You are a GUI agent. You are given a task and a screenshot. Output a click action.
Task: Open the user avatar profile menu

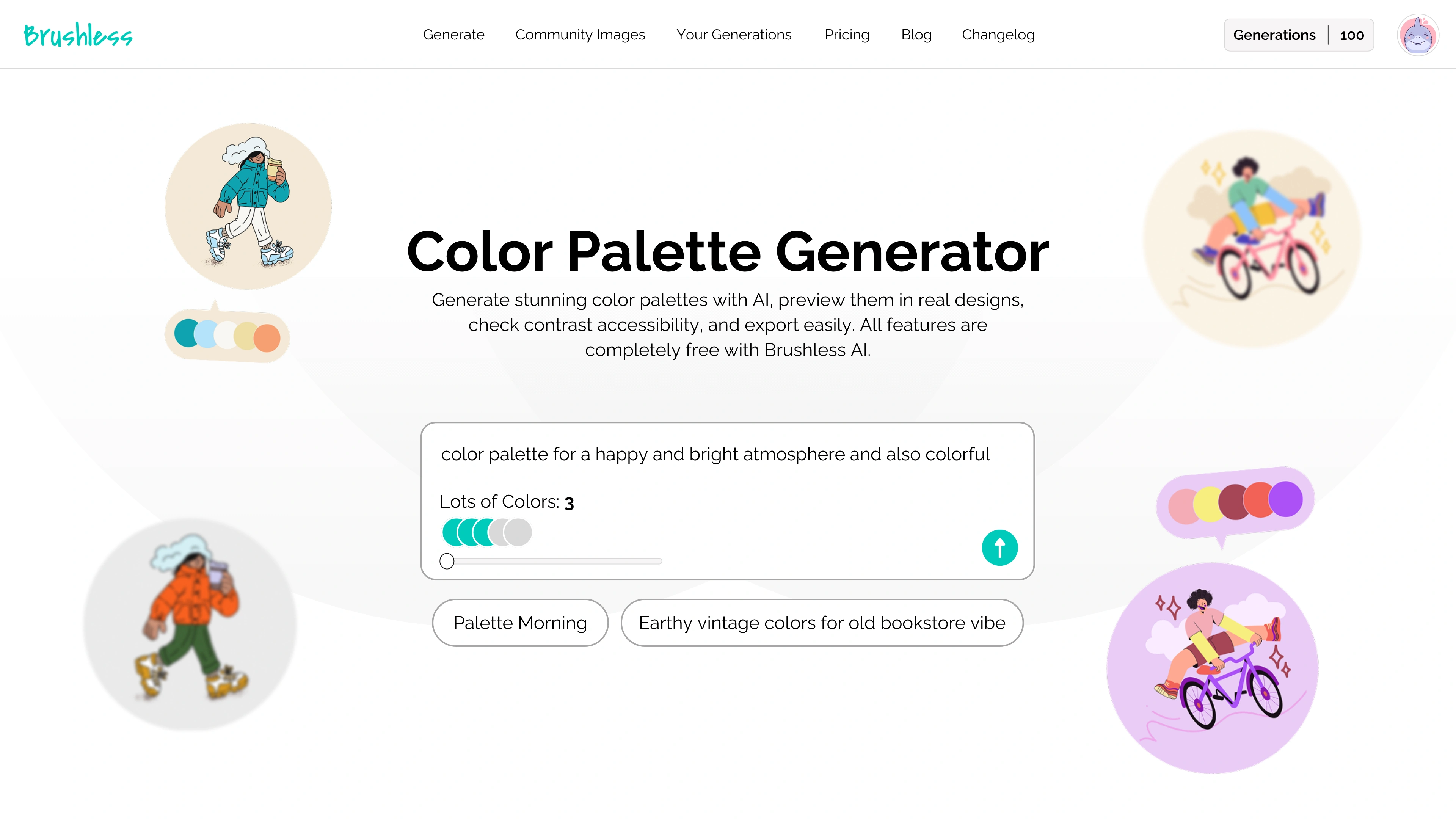1418,35
